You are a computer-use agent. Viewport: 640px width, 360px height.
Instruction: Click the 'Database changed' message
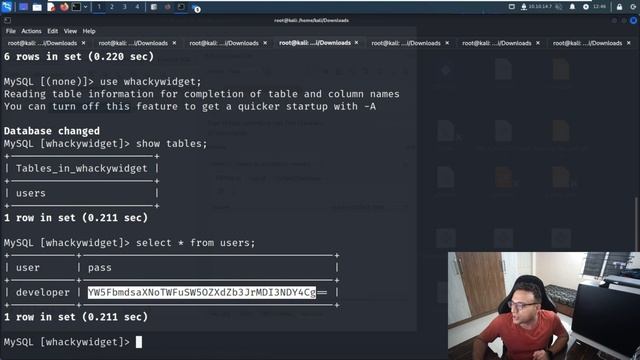tap(52, 131)
